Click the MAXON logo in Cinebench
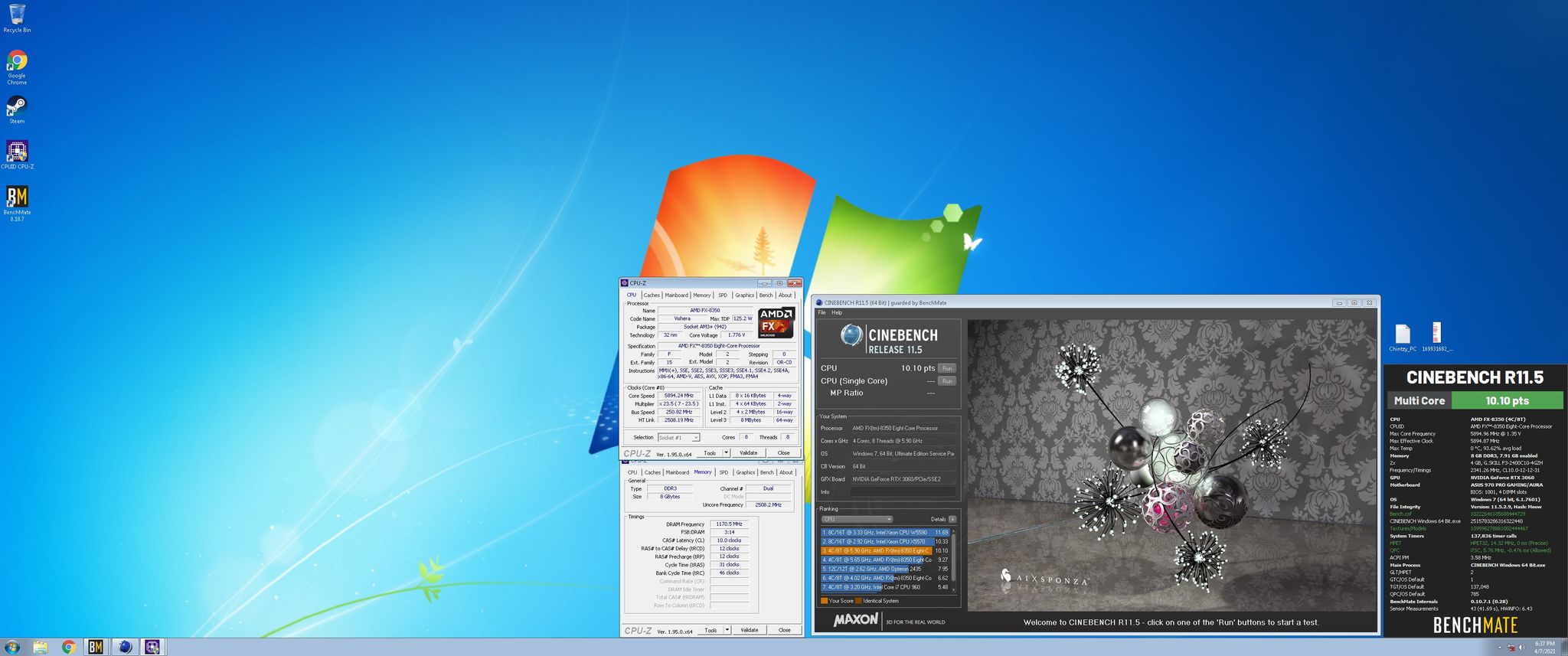 click(x=856, y=620)
